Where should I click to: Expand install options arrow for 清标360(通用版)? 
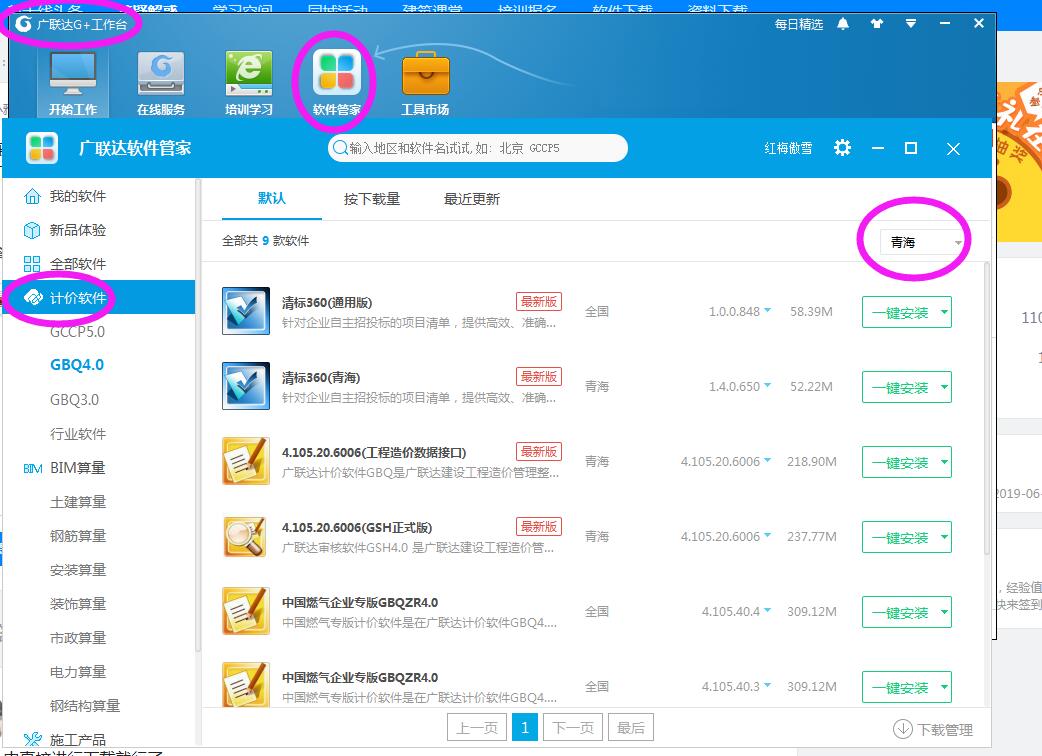944,312
